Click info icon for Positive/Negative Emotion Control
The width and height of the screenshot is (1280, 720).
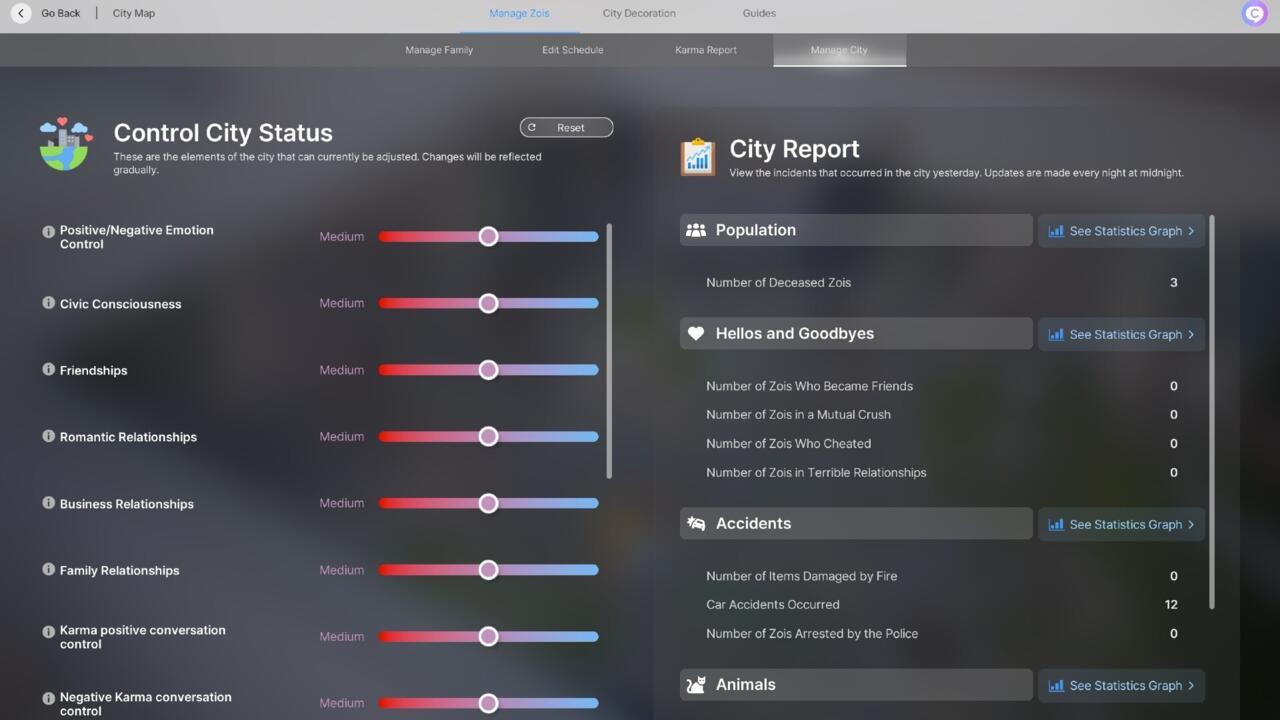(48, 231)
